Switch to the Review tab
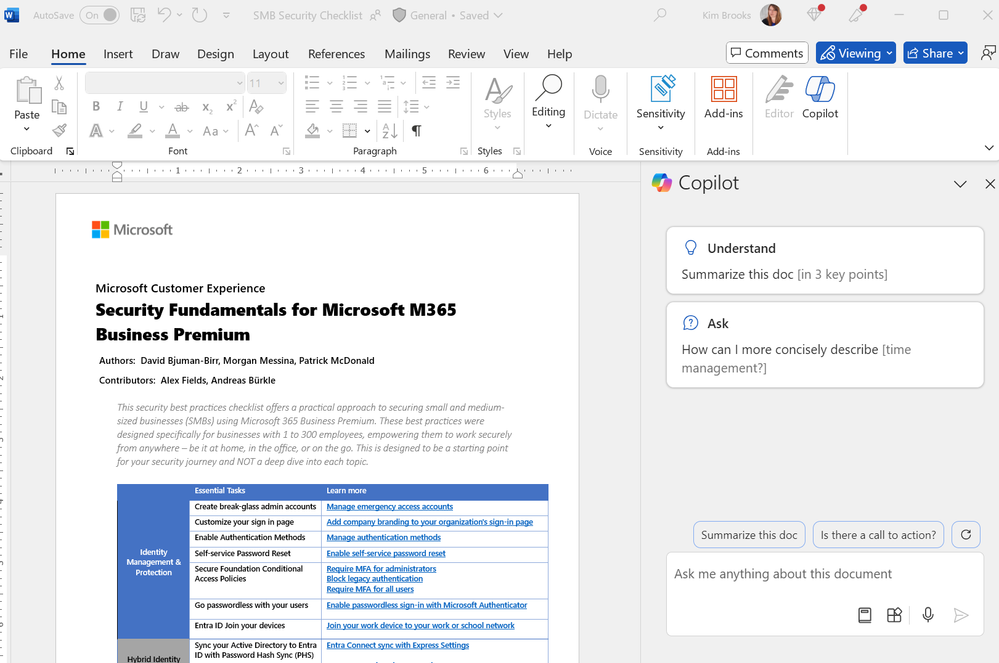 tap(466, 54)
